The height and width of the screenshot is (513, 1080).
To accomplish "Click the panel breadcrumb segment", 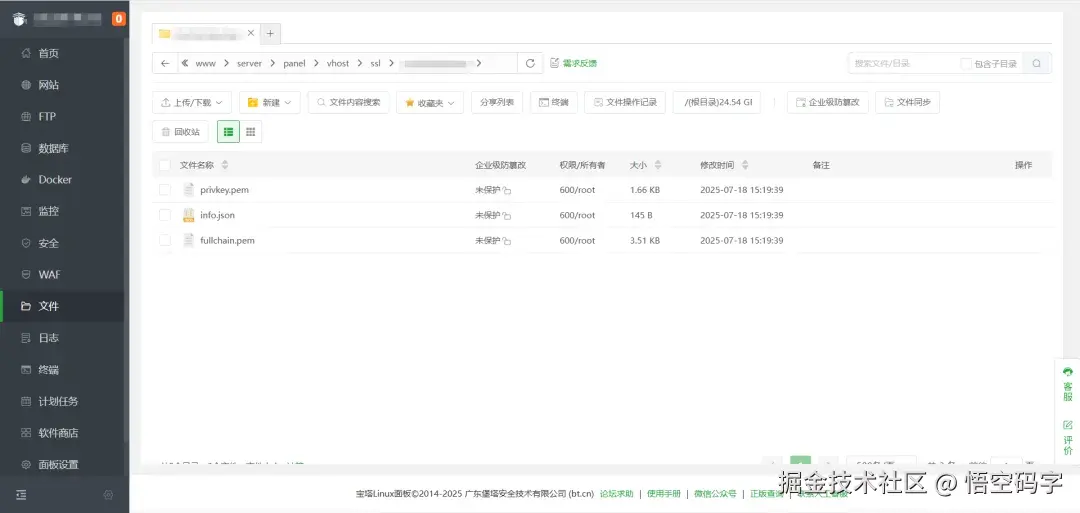I will [x=294, y=63].
